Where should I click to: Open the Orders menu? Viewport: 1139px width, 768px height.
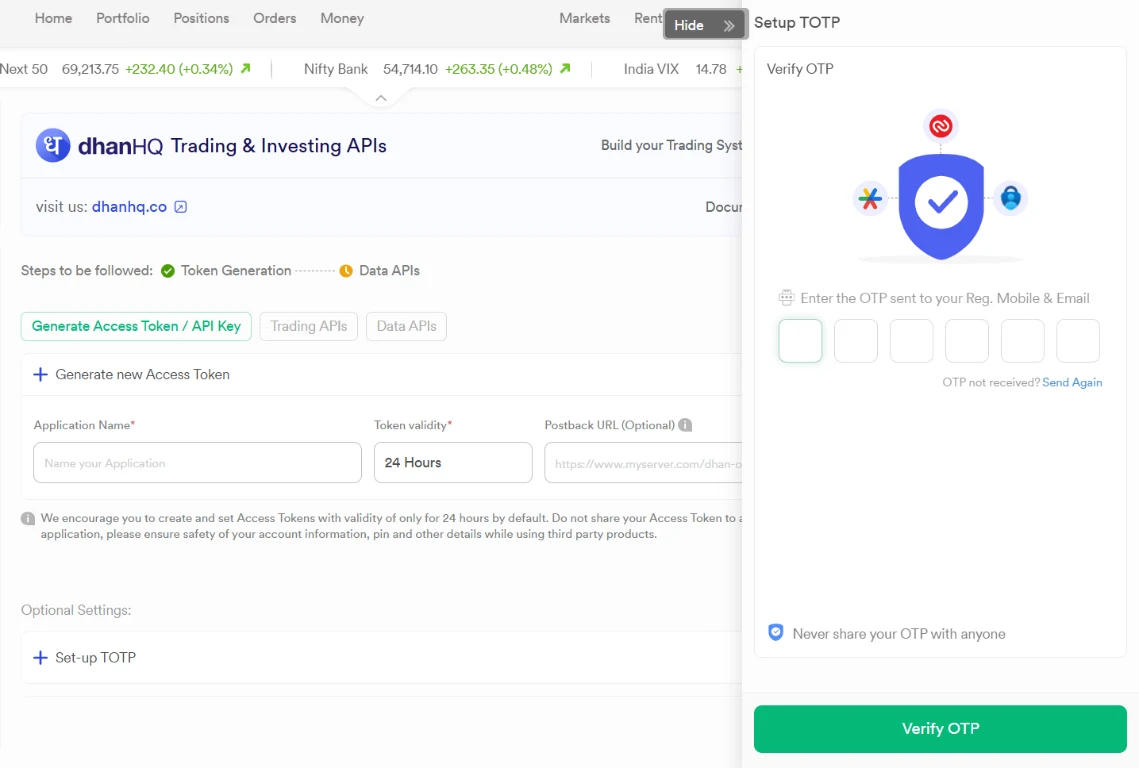pos(275,18)
